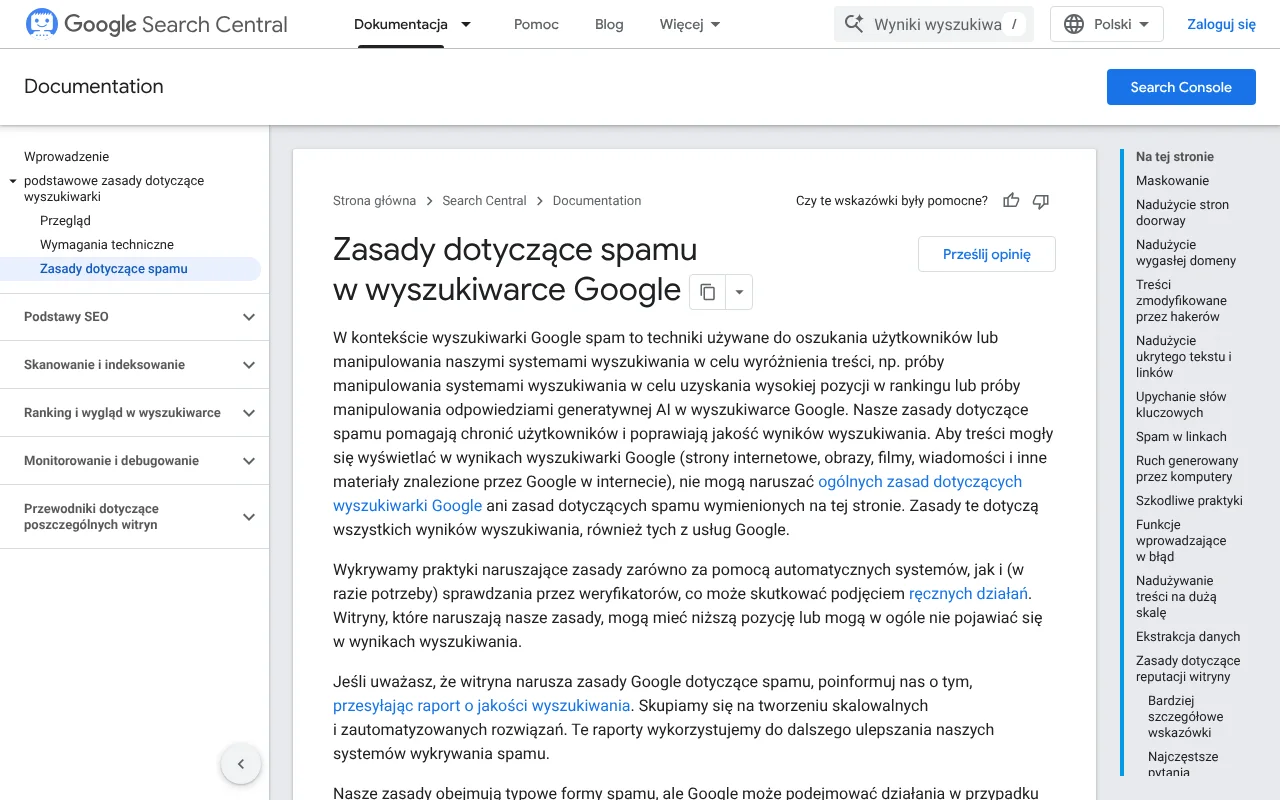
Task: Select Zasady dotyczące spamu sidebar item
Action: (x=114, y=269)
